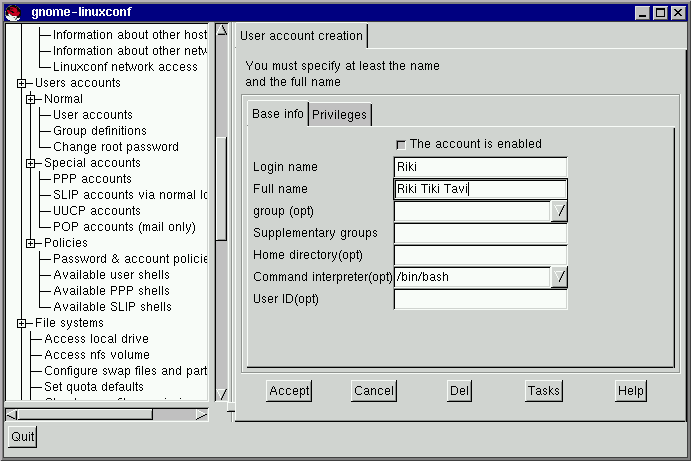Open the group dropdown arrow

pos(559,211)
